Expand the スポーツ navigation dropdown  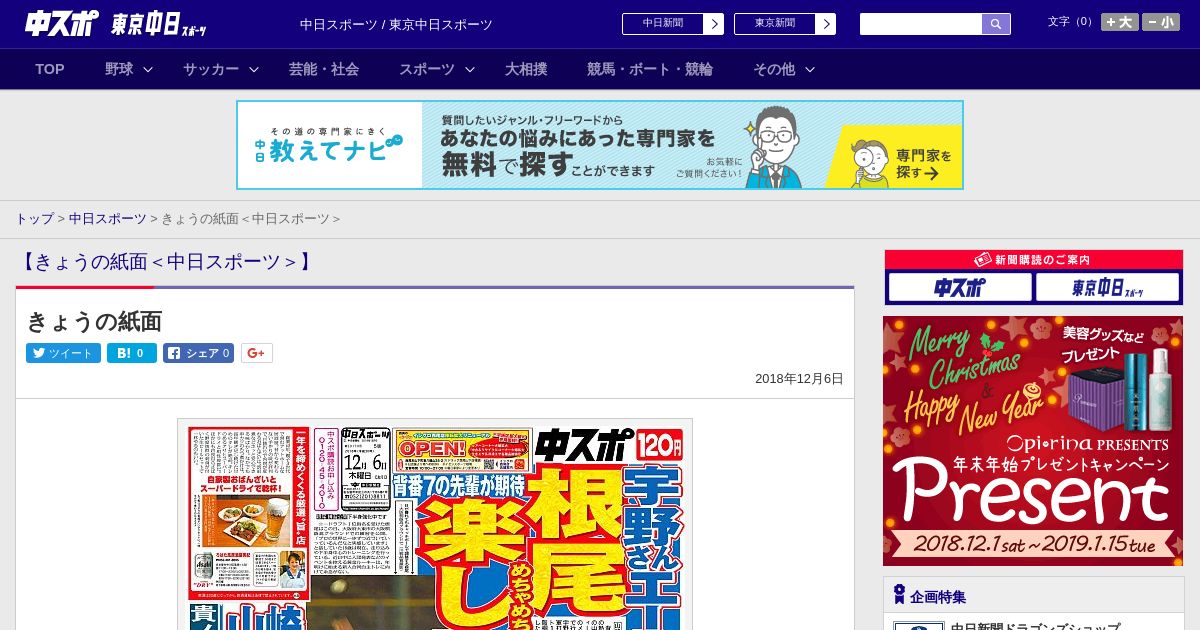(x=437, y=69)
